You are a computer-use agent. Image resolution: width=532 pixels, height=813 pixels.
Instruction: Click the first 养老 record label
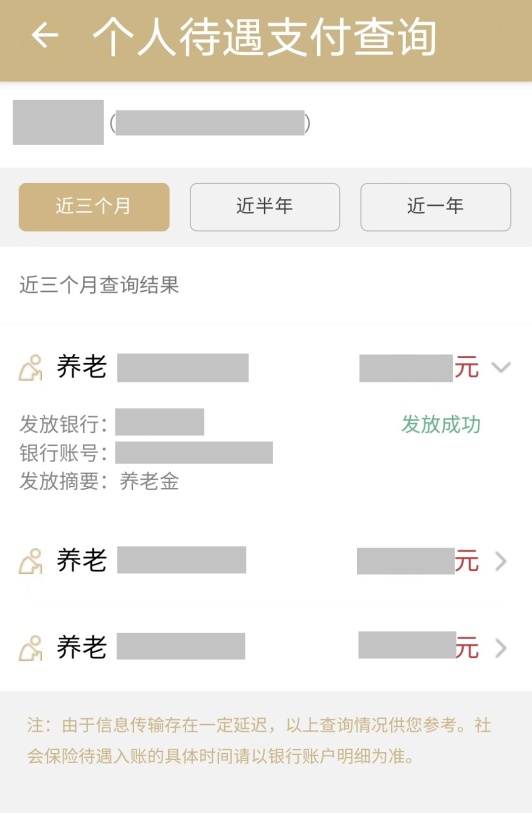point(82,367)
